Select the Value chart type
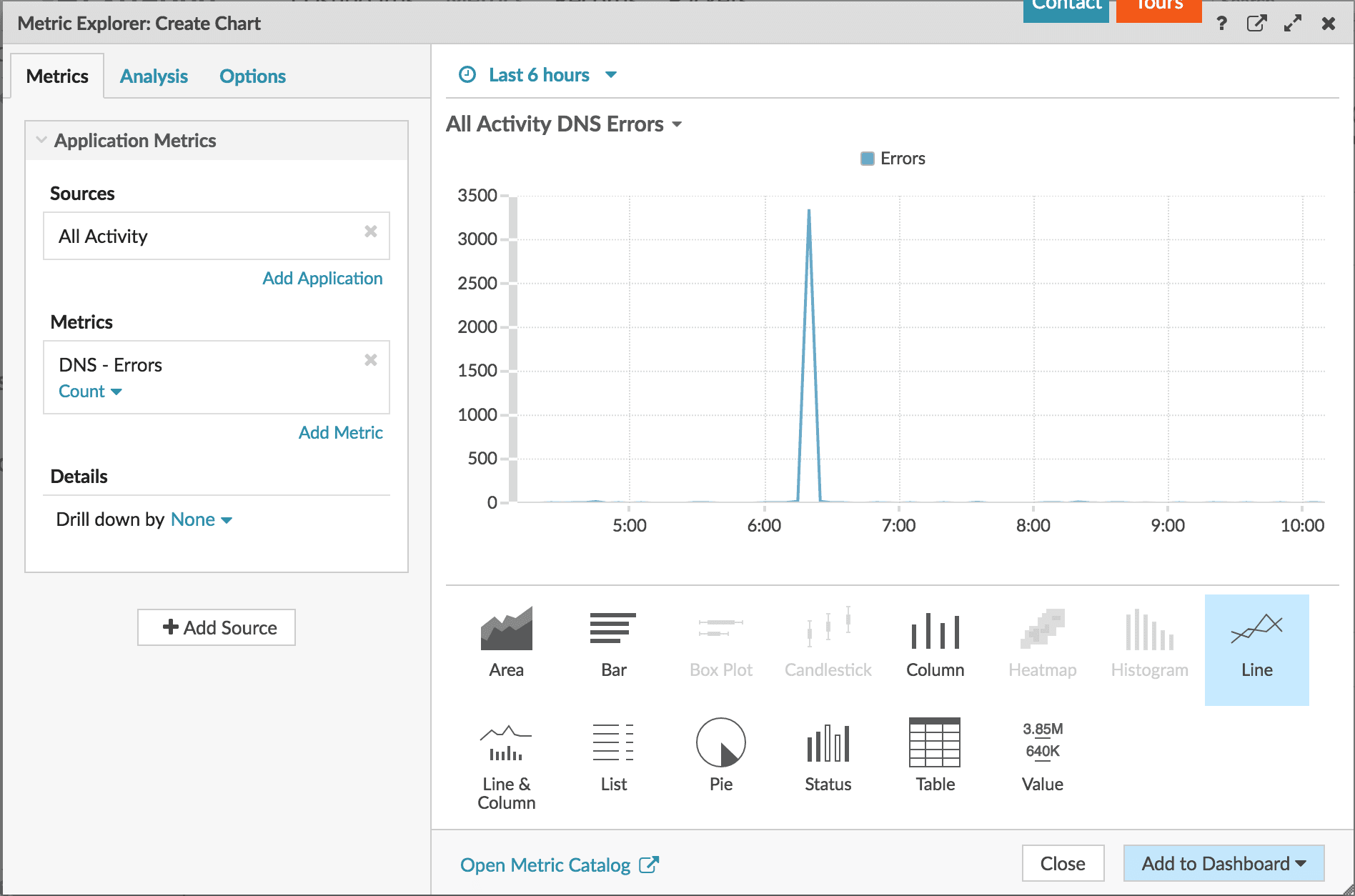 point(1042,756)
